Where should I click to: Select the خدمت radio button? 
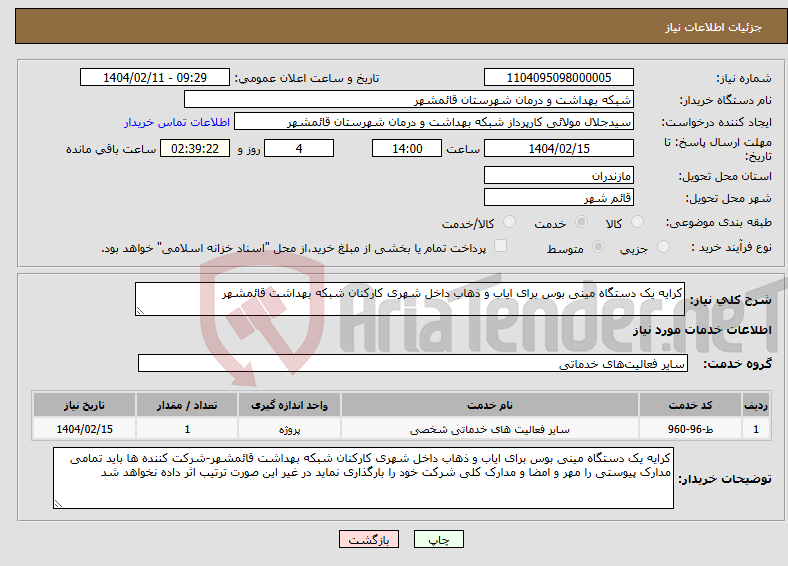(x=581, y=222)
